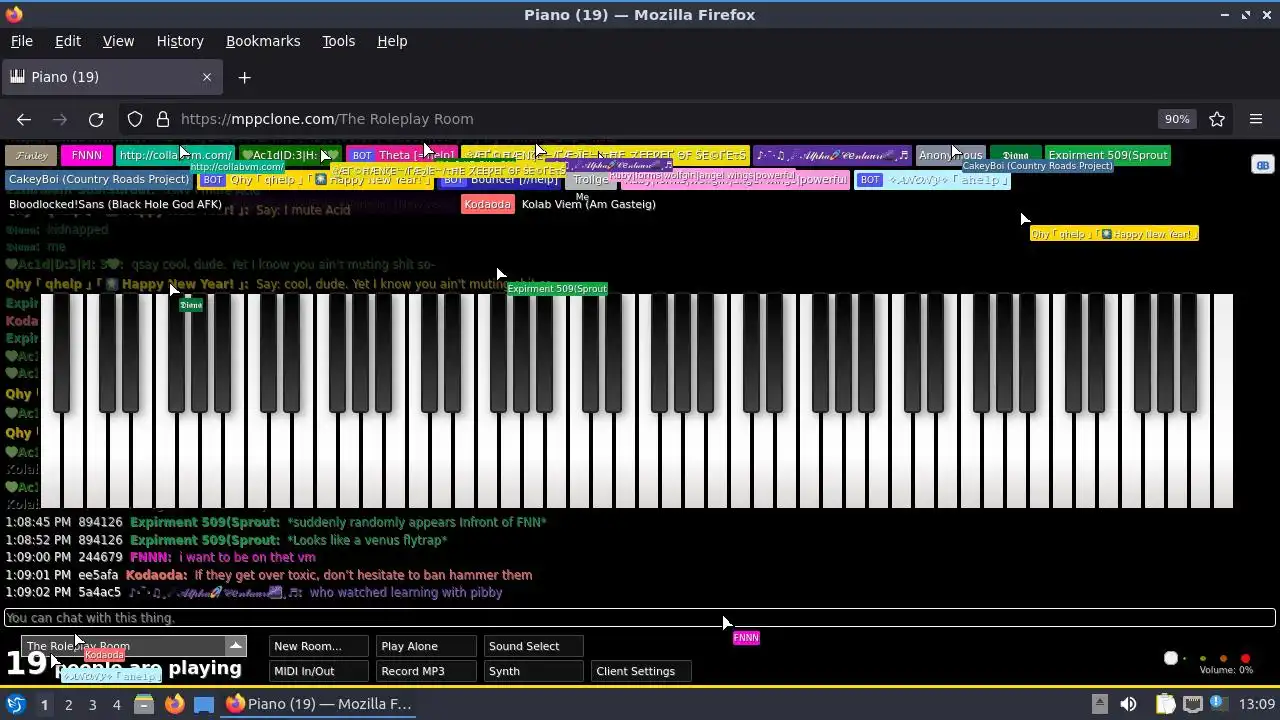Screen dimensions: 1280x720
Task: Open the View menu
Action: click(118, 41)
